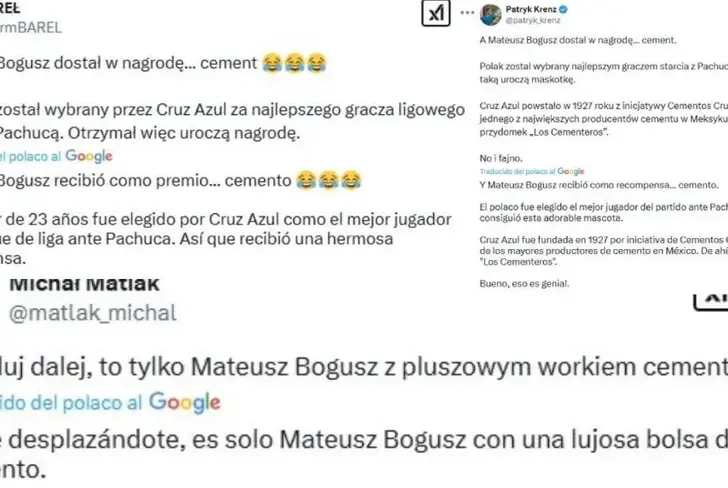The height and width of the screenshot is (488, 728).
Task: Click the Google logo under the rmBAREL tweet
Action: 89,156
